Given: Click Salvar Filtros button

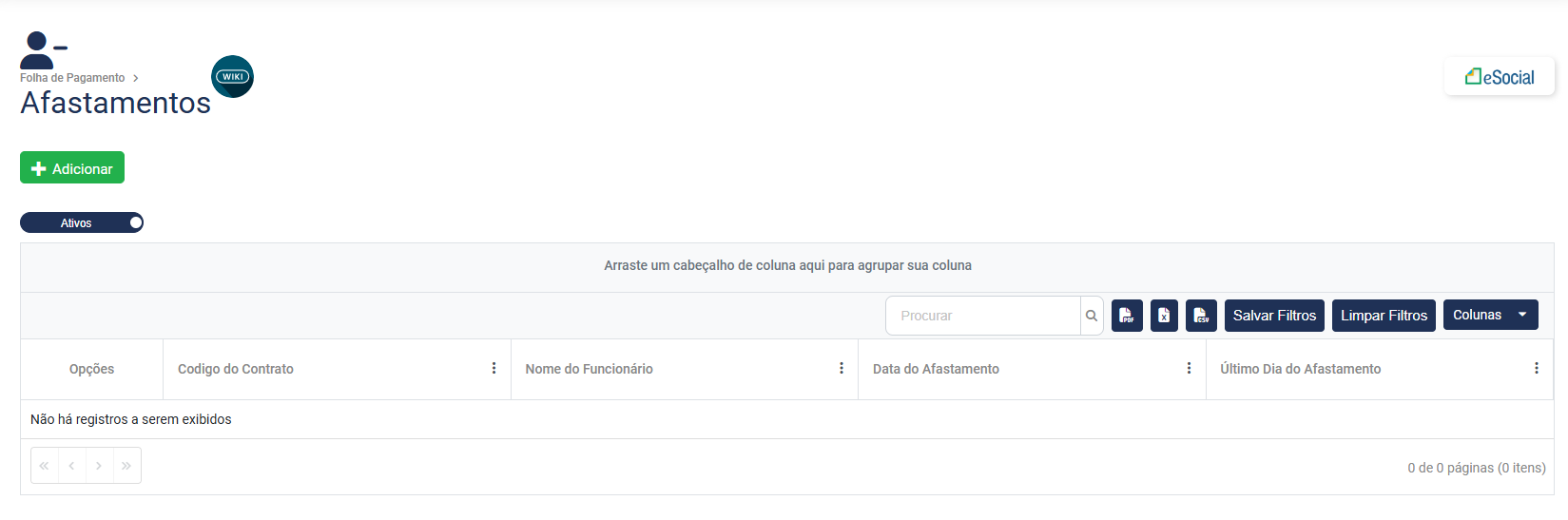Looking at the screenshot, I should pos(1274,316).
